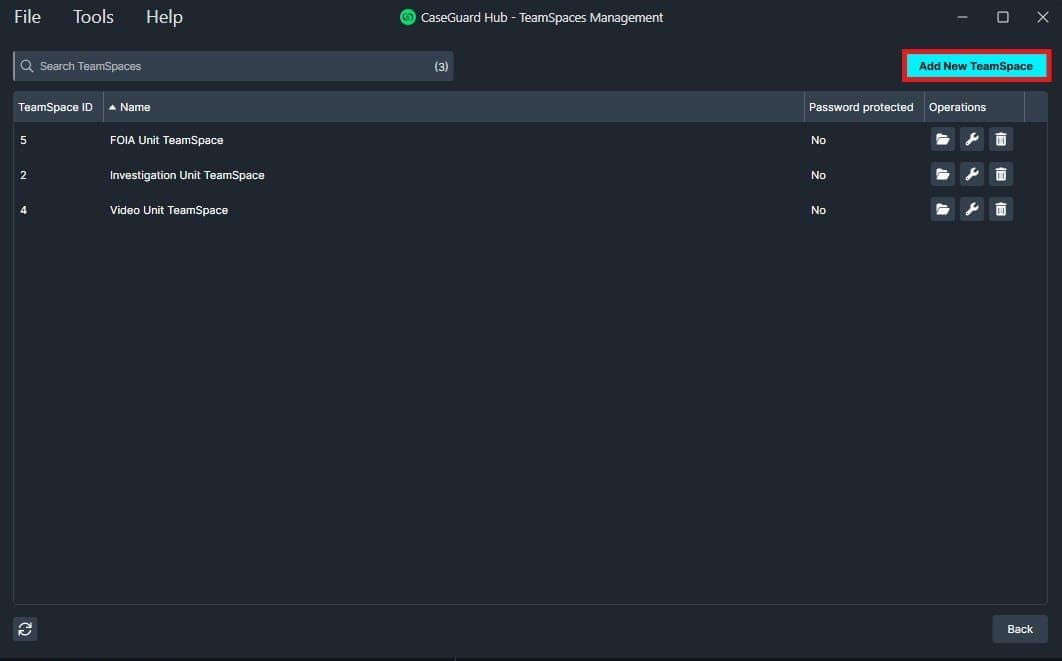The width and height of the screenshot is (1062, 661).
Task: Click the Add New TeamSpace button
Action: coord(976,65)
